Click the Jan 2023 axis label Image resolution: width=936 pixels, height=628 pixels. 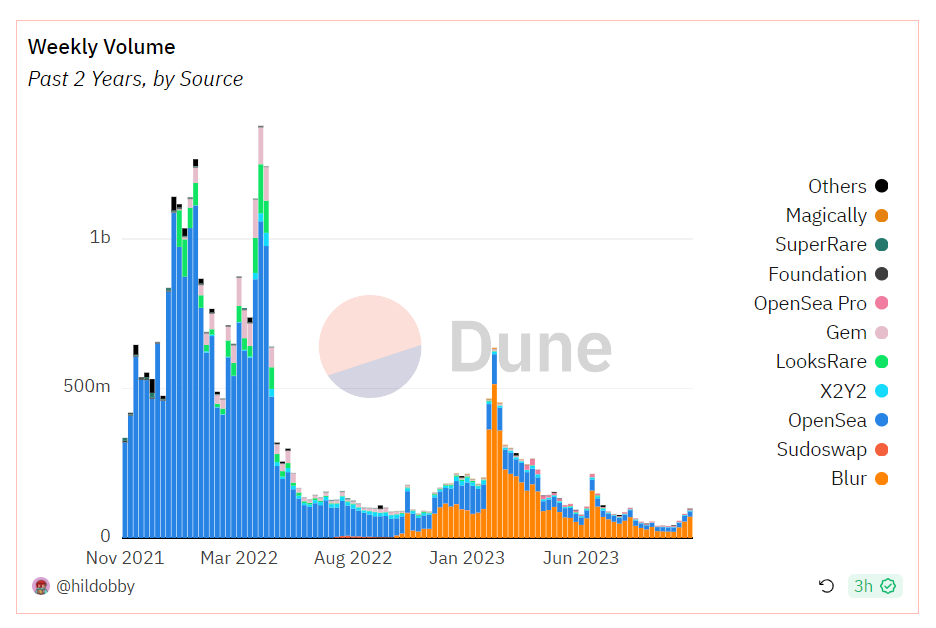[x=467, y=558]
